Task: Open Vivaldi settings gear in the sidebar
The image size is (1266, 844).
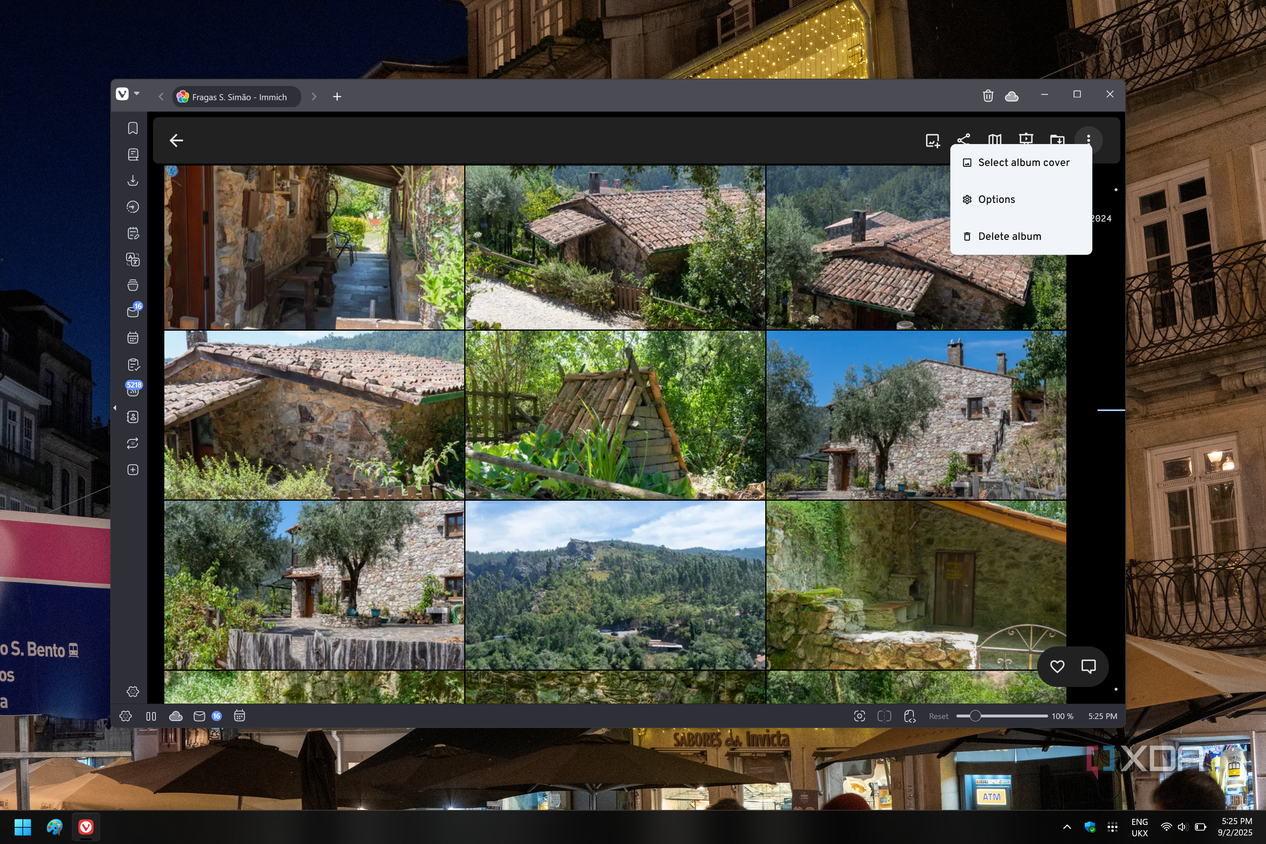Action: click(x=132, y=691)
